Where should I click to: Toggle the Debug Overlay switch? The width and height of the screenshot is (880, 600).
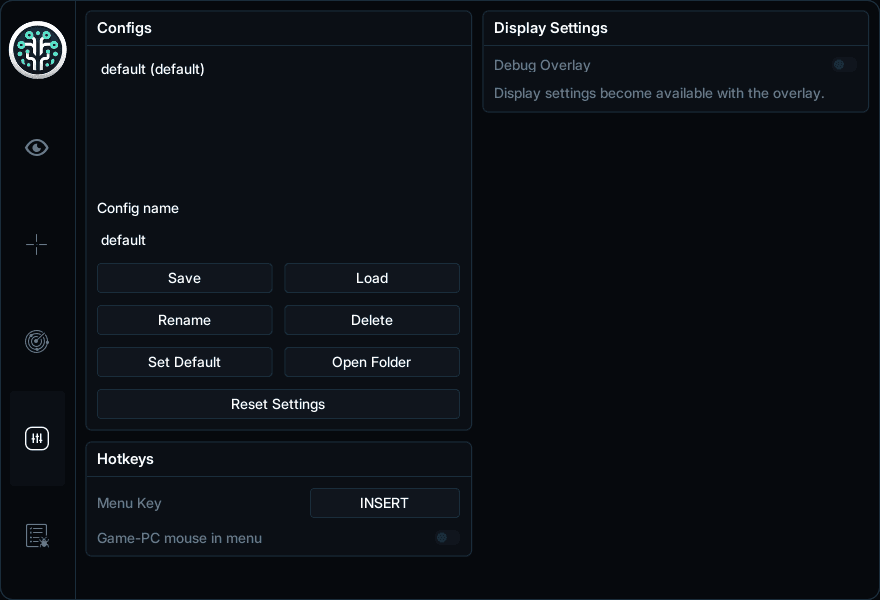click(845, 65)
